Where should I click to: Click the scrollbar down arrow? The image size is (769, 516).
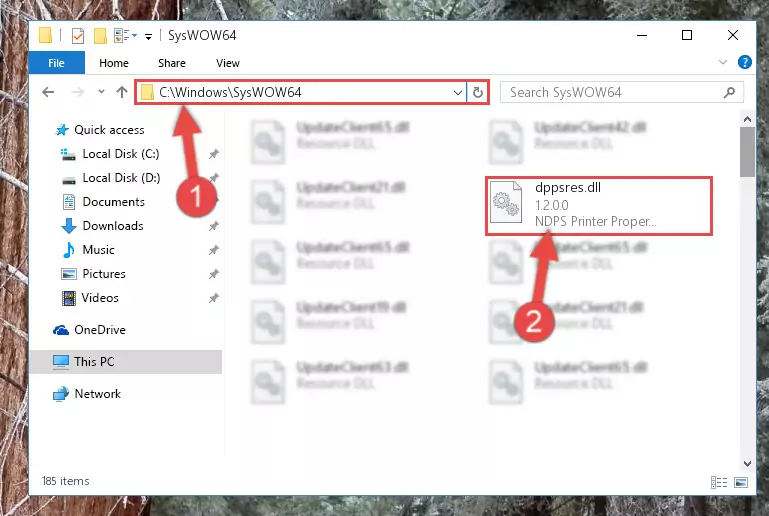click(747, 463)
